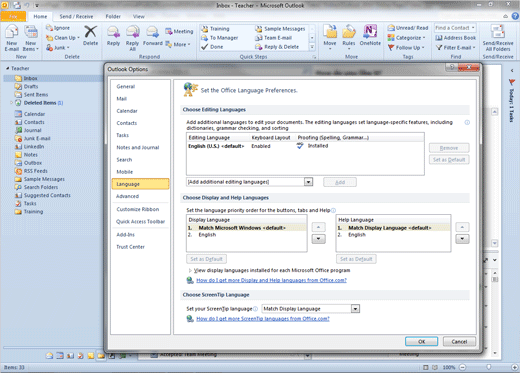Image resolution: width=520 pixels, height=373 pixels.
Task: Select English in Display Language list
Action: 247,235
